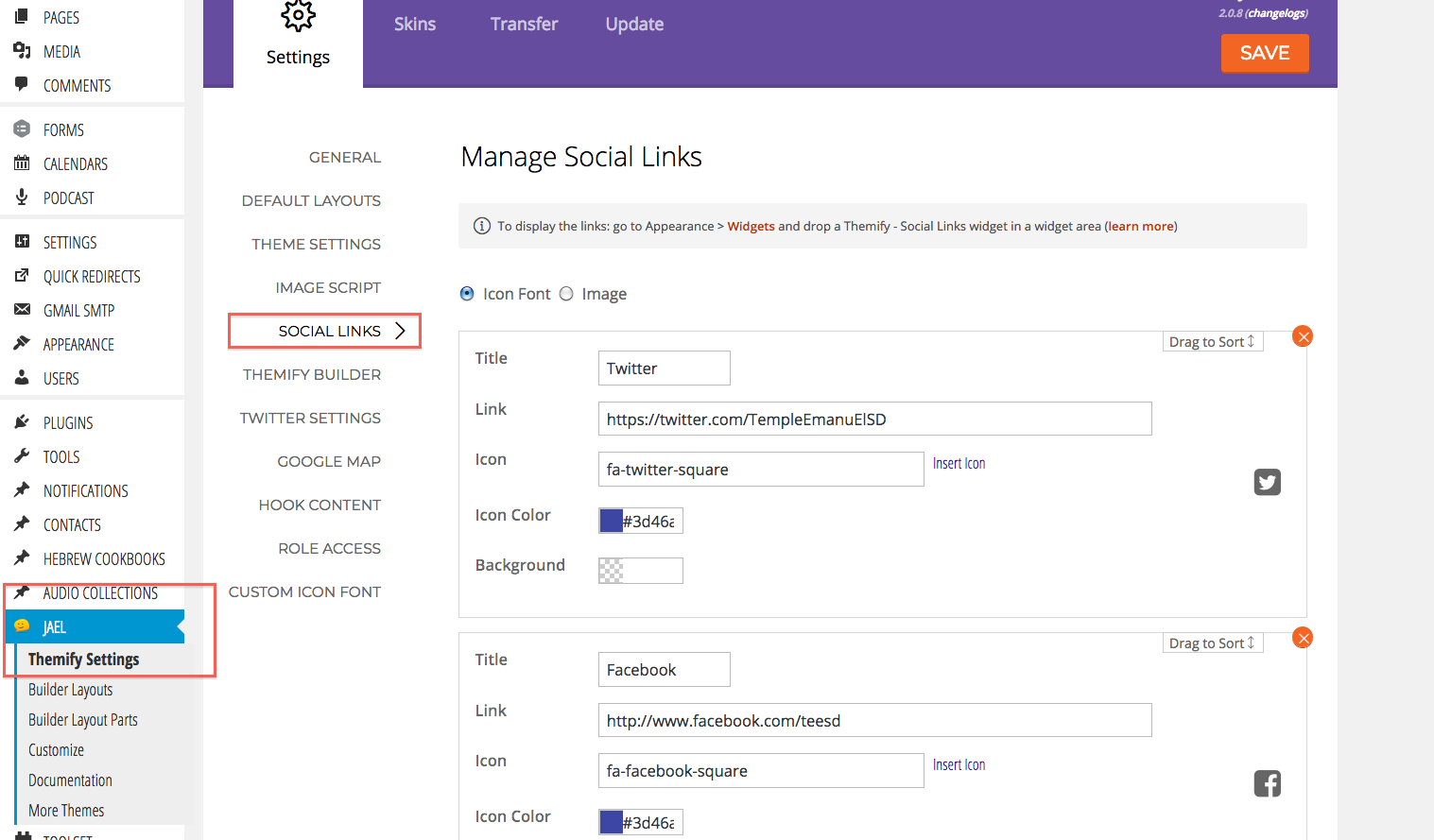Open the Appearance menu in sidebar
1434x840 pixels.
tap(78, 345)
